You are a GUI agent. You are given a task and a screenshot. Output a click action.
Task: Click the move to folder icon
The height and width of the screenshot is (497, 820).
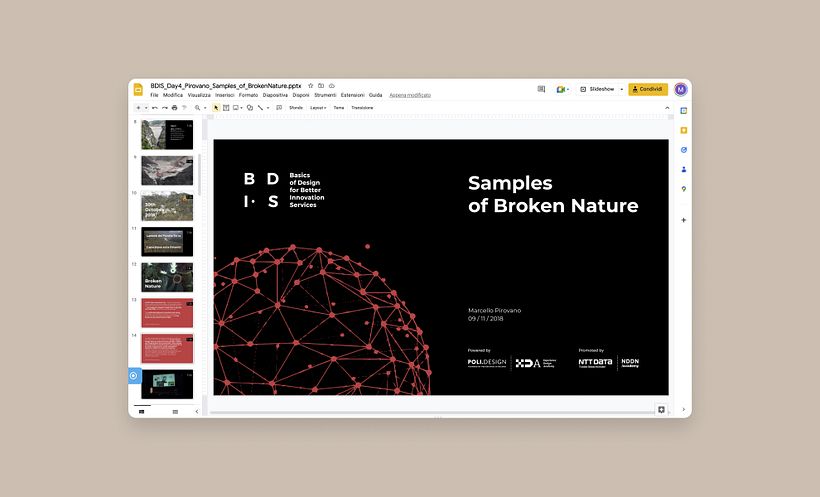[321, 86]
